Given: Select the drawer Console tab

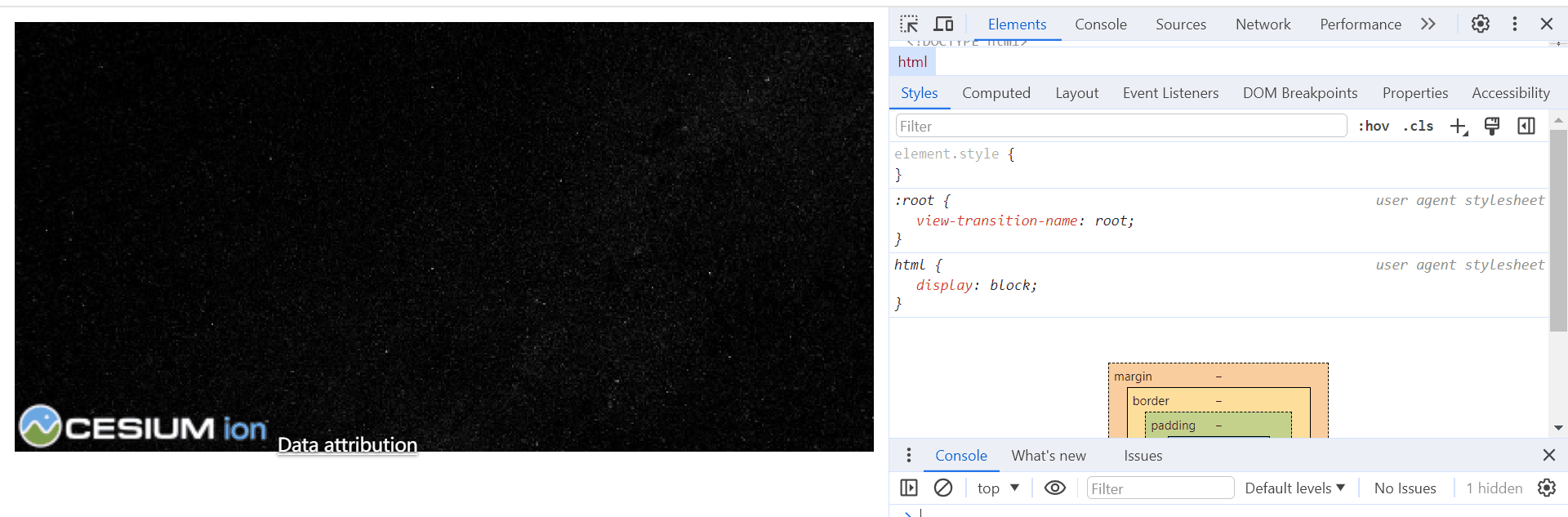Looking at the screenshot, I should [961, 456].
